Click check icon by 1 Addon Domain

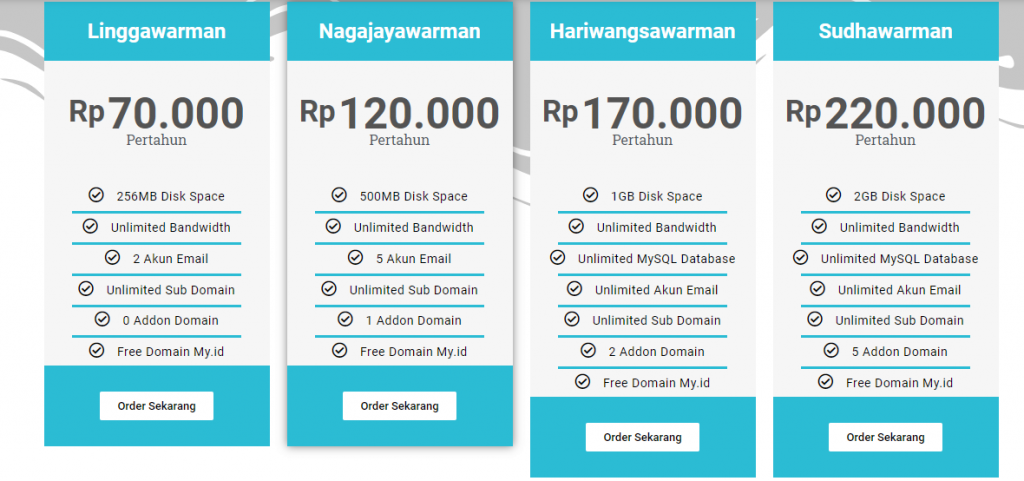(x=345, y=319)
